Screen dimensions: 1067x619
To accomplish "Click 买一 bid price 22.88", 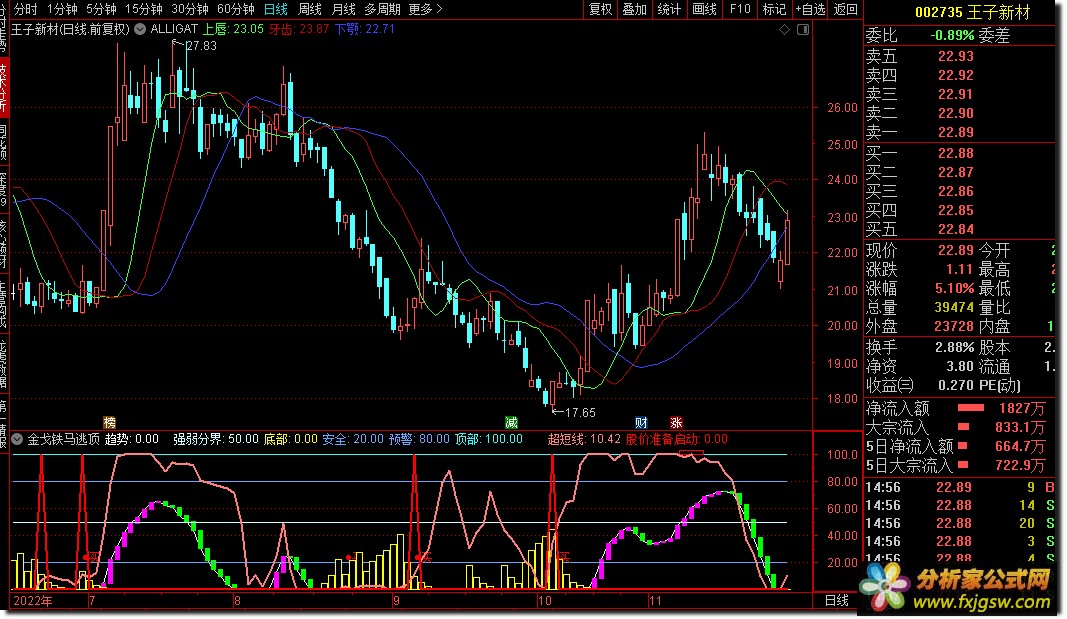I will [x=955, y=153].
